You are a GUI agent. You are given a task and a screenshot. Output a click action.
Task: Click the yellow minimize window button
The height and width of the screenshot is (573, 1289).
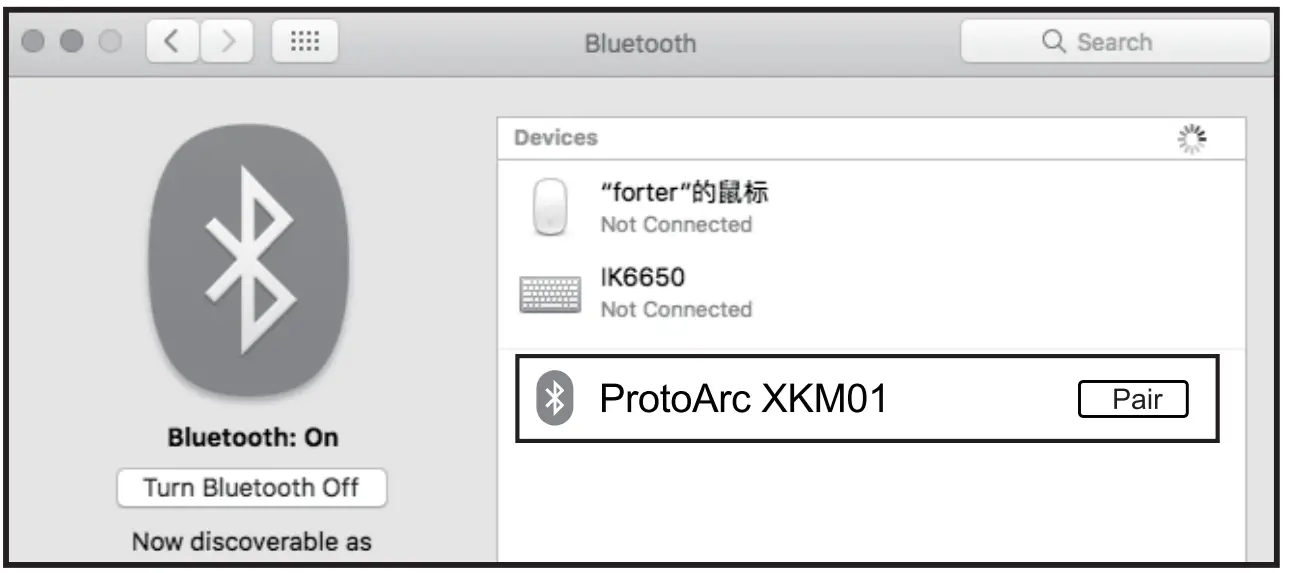coord(72,43)
